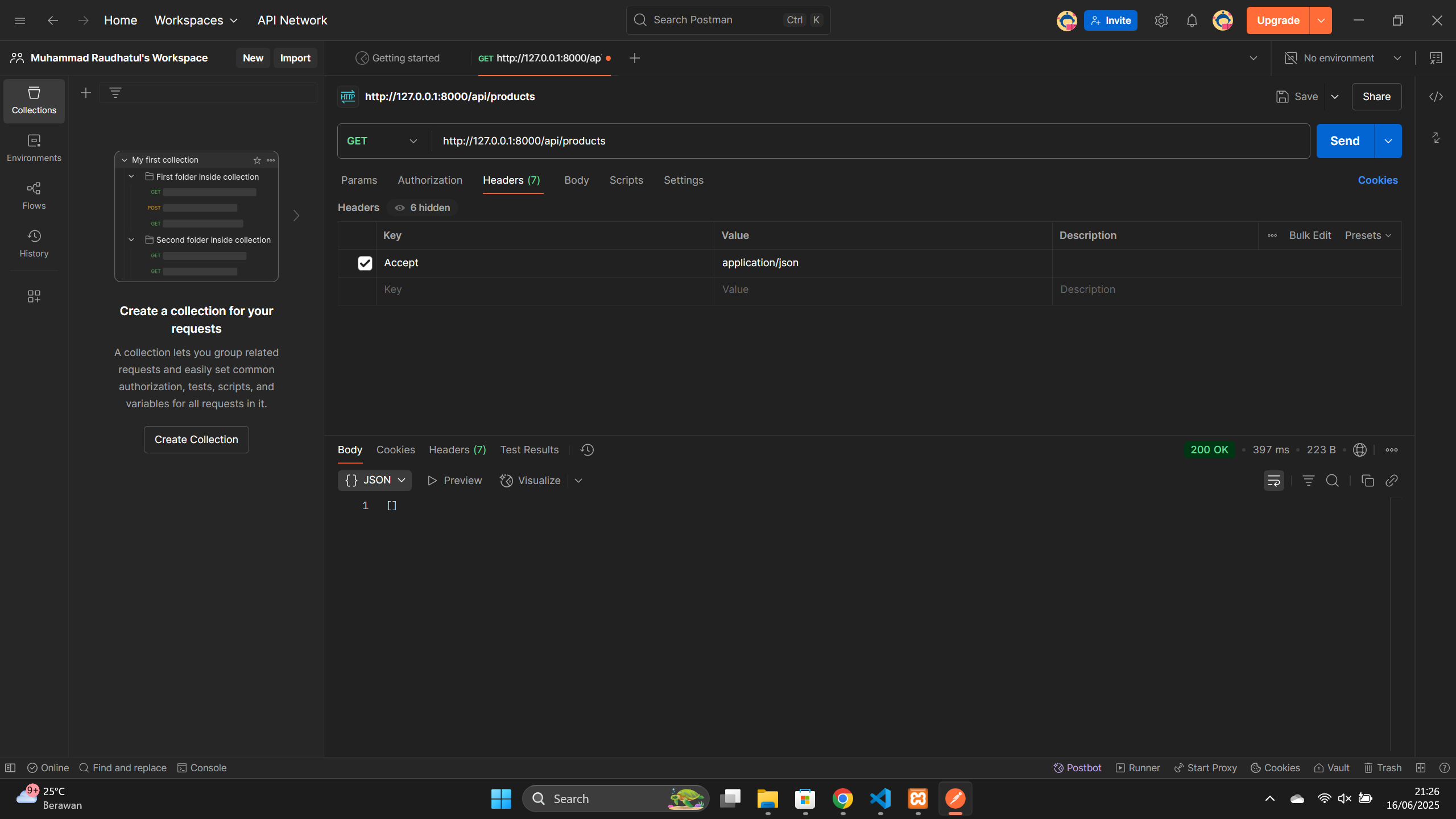Switch to the Authorization tab
Screen dimensions: 1456x819
coord(430,180)
